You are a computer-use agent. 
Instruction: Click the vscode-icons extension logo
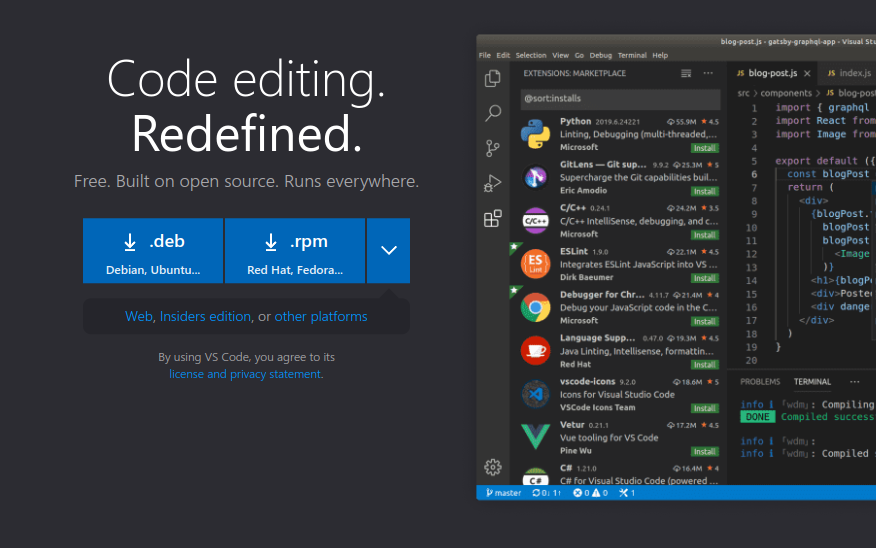tap(535, 394)
